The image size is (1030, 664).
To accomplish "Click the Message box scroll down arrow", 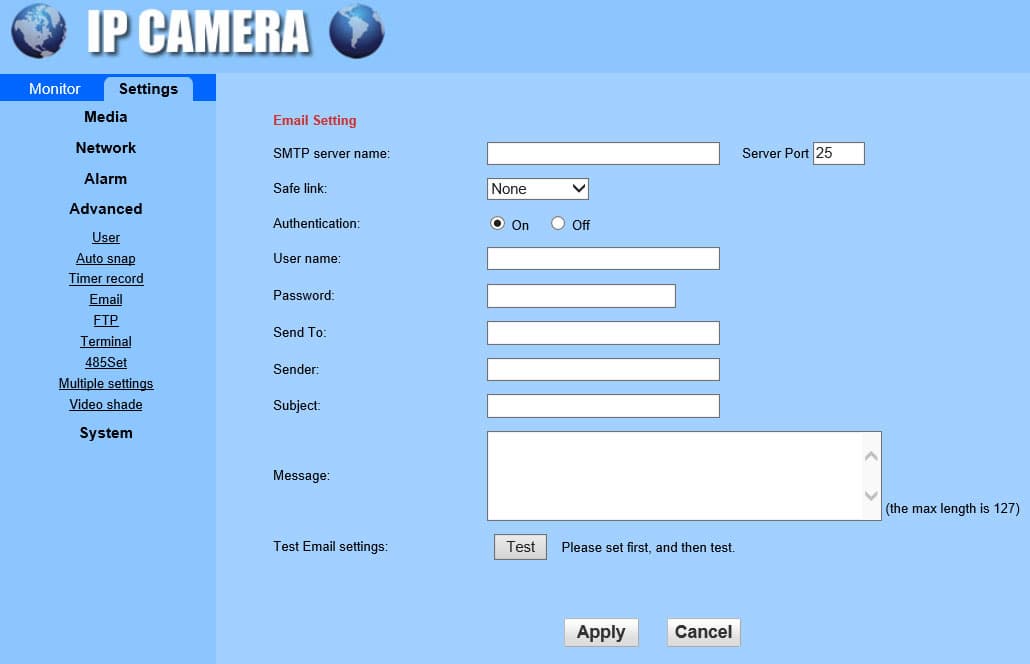I will 872,496.
